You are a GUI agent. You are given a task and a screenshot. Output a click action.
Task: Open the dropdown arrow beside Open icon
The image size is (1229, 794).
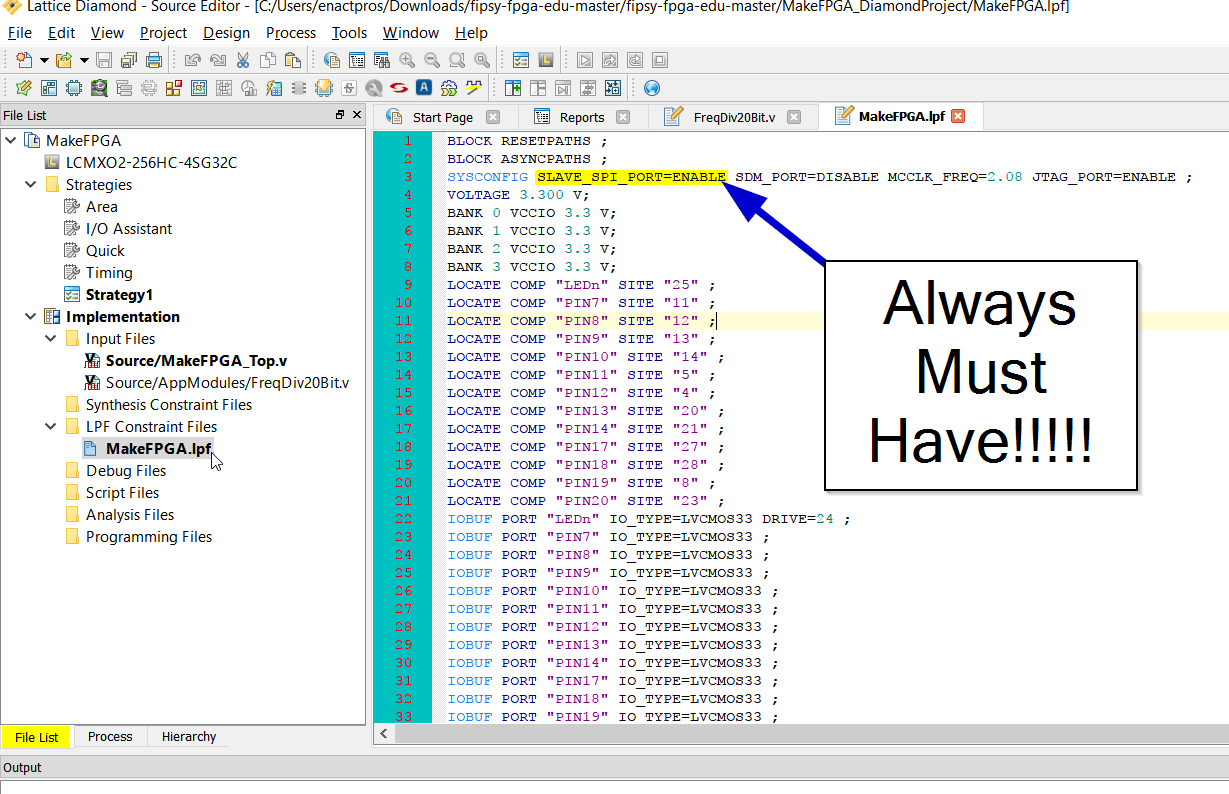coord(84,60)
